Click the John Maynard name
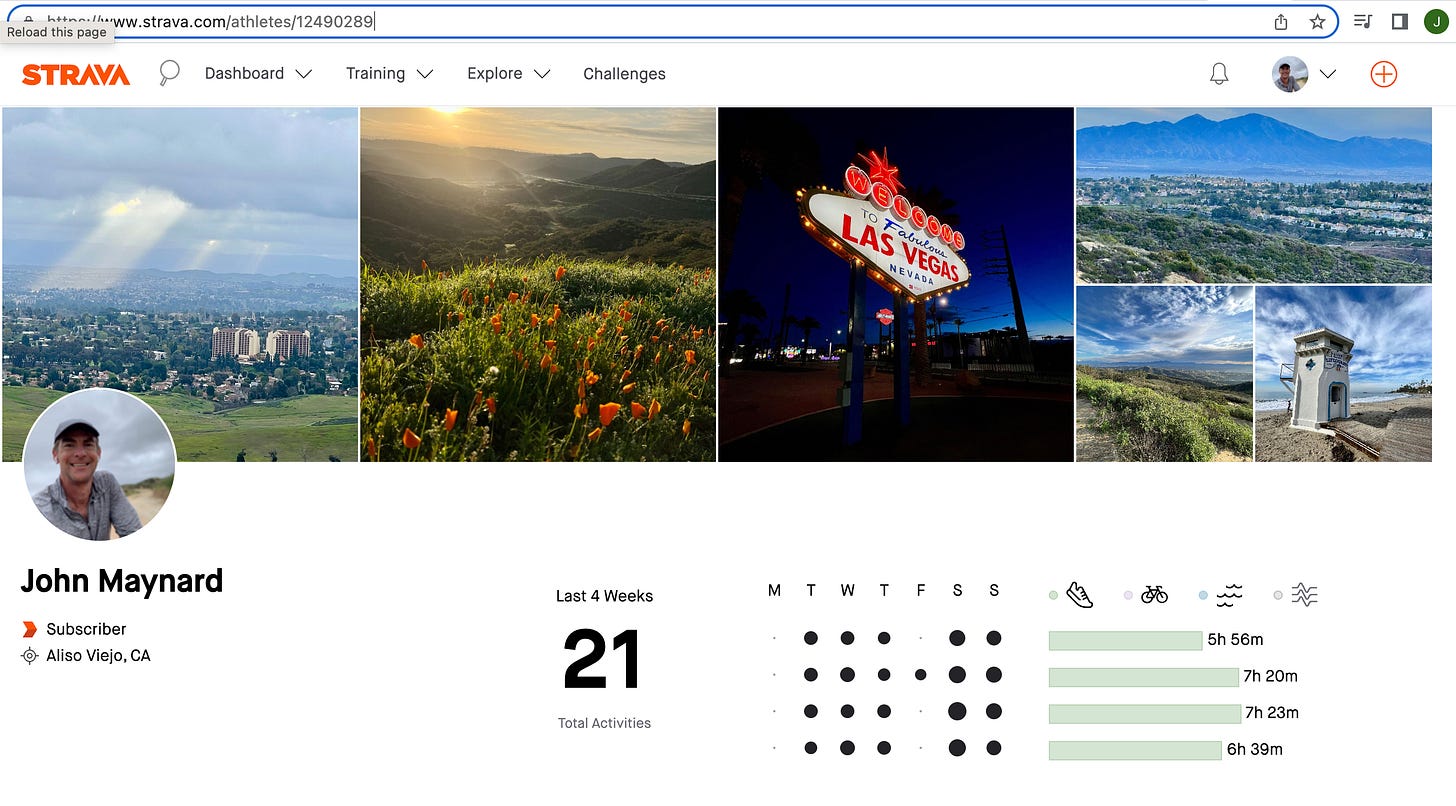The image size is (1456, 806). click(122, 581)
